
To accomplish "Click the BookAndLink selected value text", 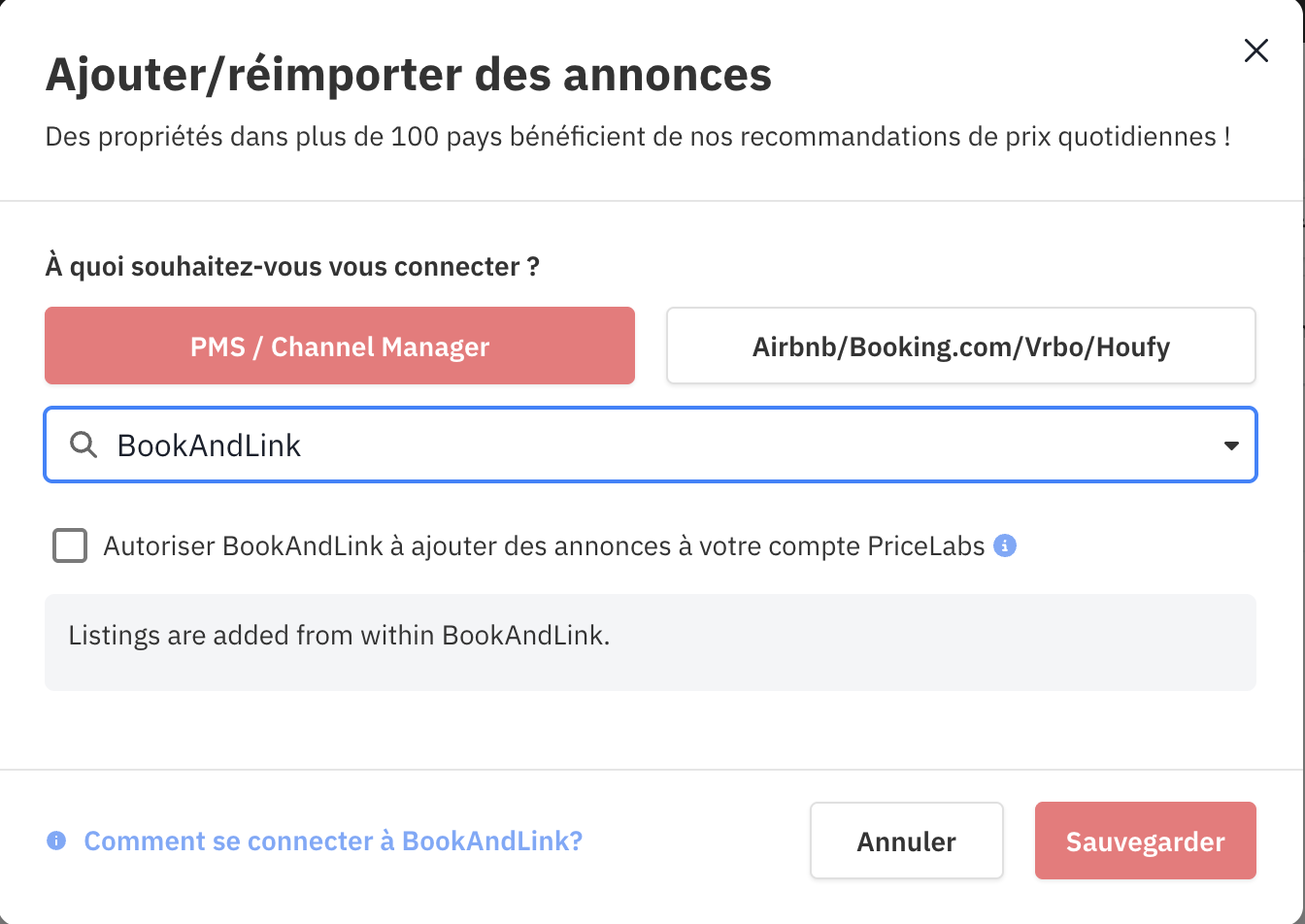I will click(209, 445).
